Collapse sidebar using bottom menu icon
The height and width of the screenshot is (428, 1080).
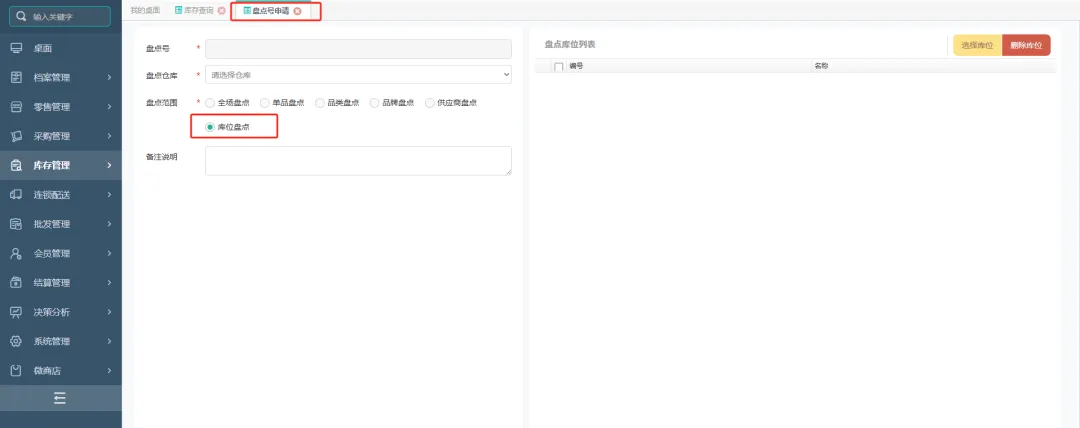[x=60, y=398]
